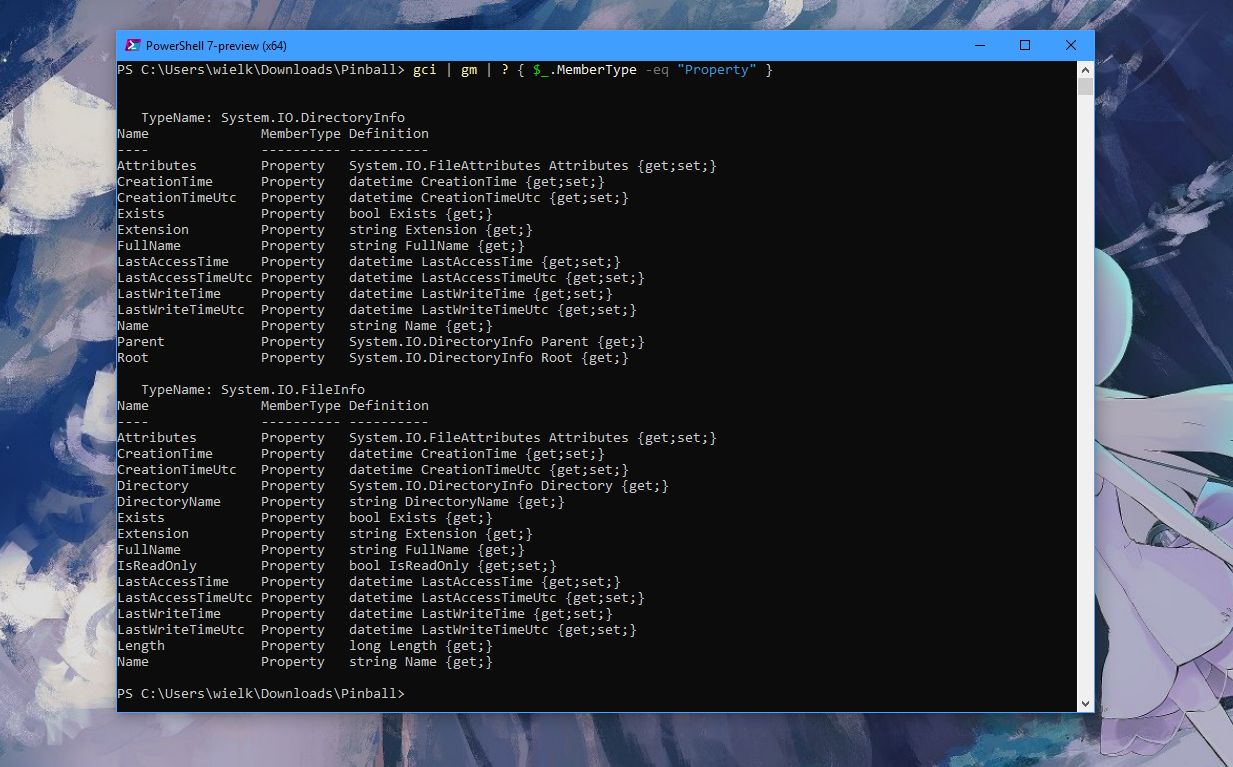Click 'bool Exists {get;}' under DirectoryInfo
This screenshot has height=767, width=1233.
(421, 214)
